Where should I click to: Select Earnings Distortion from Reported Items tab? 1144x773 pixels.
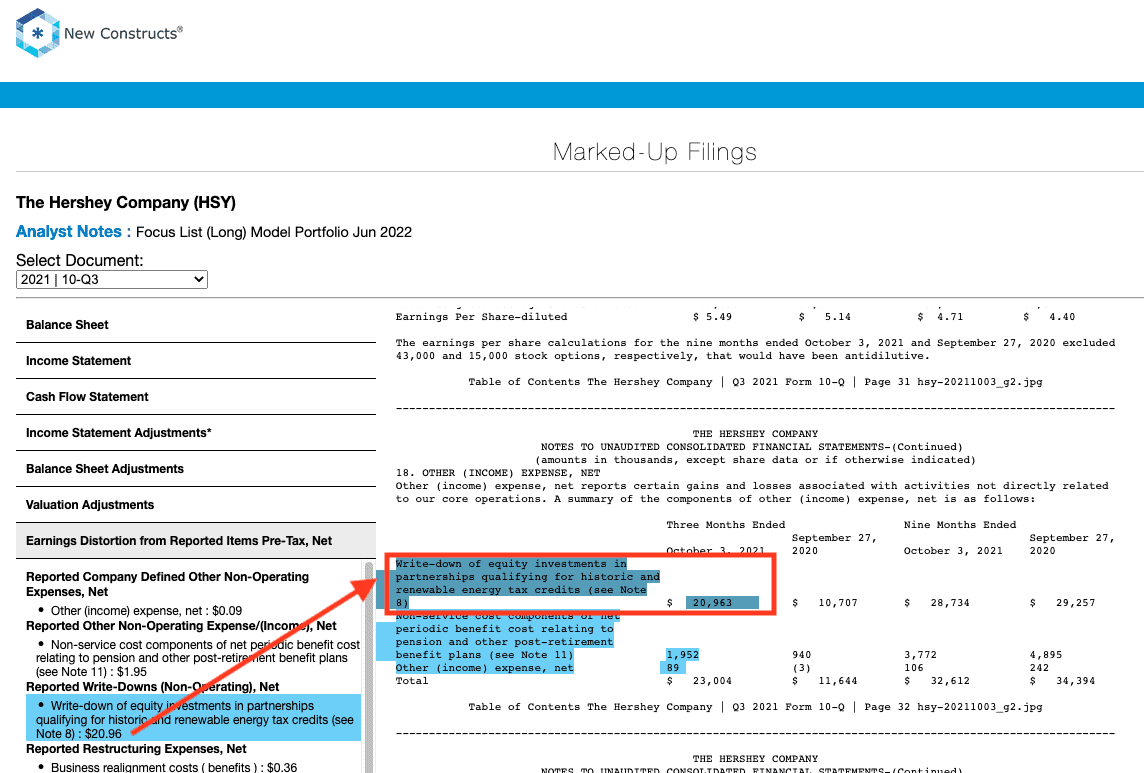point(196,541)
